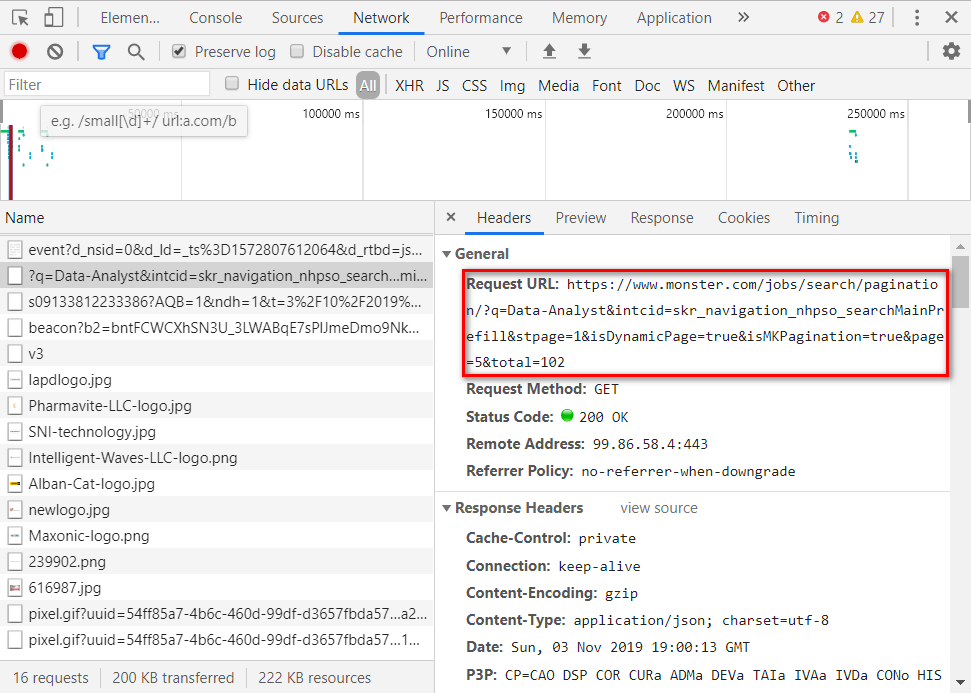This screenshot has width=971, height=693.
Task: Open the Application tab
Action: (674, 18)
